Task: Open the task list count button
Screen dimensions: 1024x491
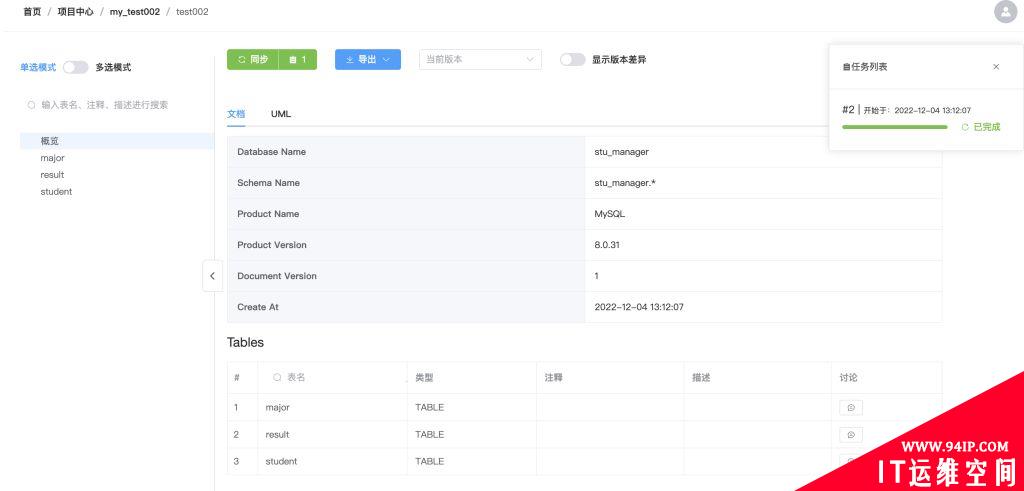Action: [x=298, y=59]
